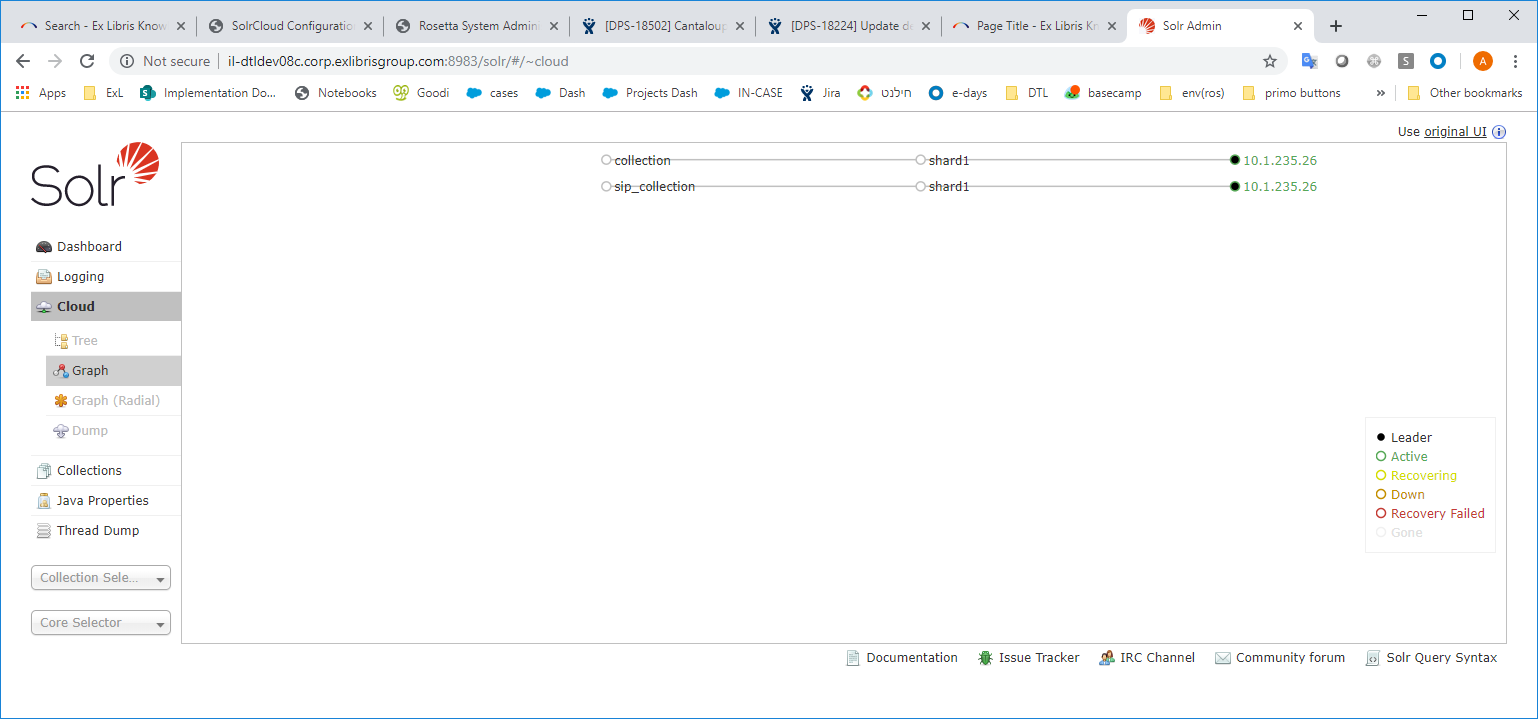This screenshot has height=719, width=1538.
Task: Click the Solr logo
Action: (95, 175)
